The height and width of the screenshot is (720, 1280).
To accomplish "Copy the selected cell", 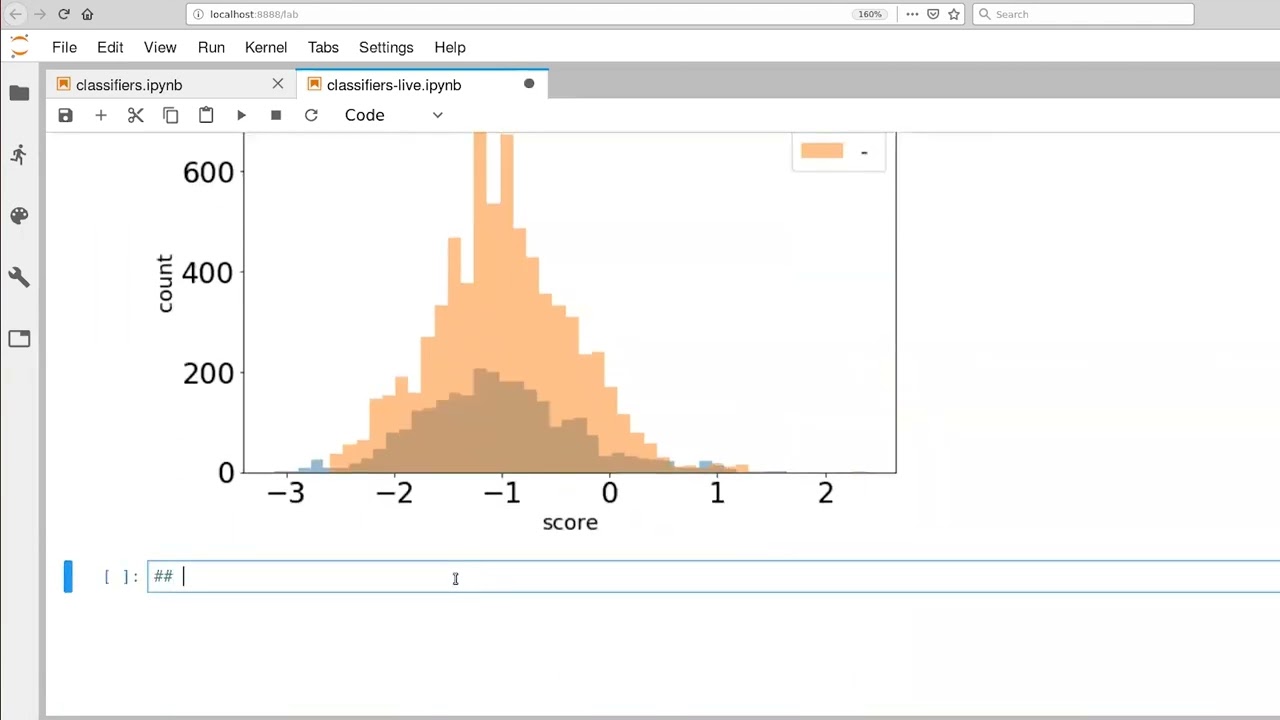I will click(x=171, y=115).
